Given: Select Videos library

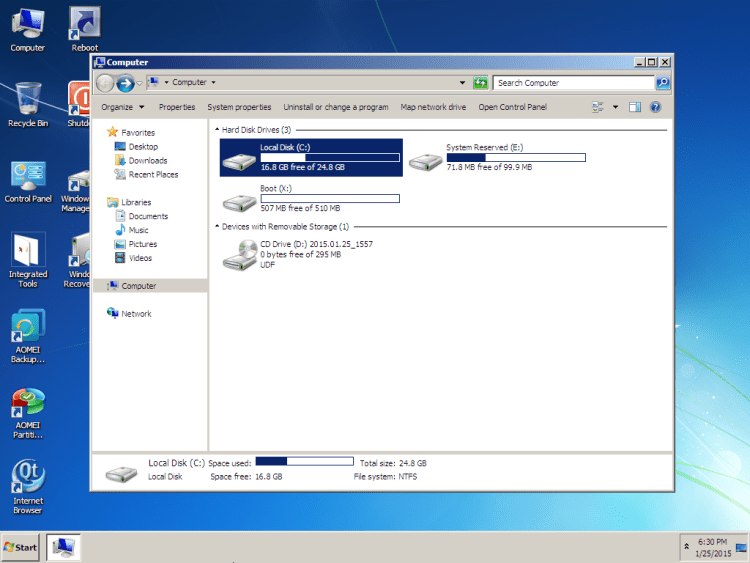Looking at the screenshot, I should [x=140, y=257].
